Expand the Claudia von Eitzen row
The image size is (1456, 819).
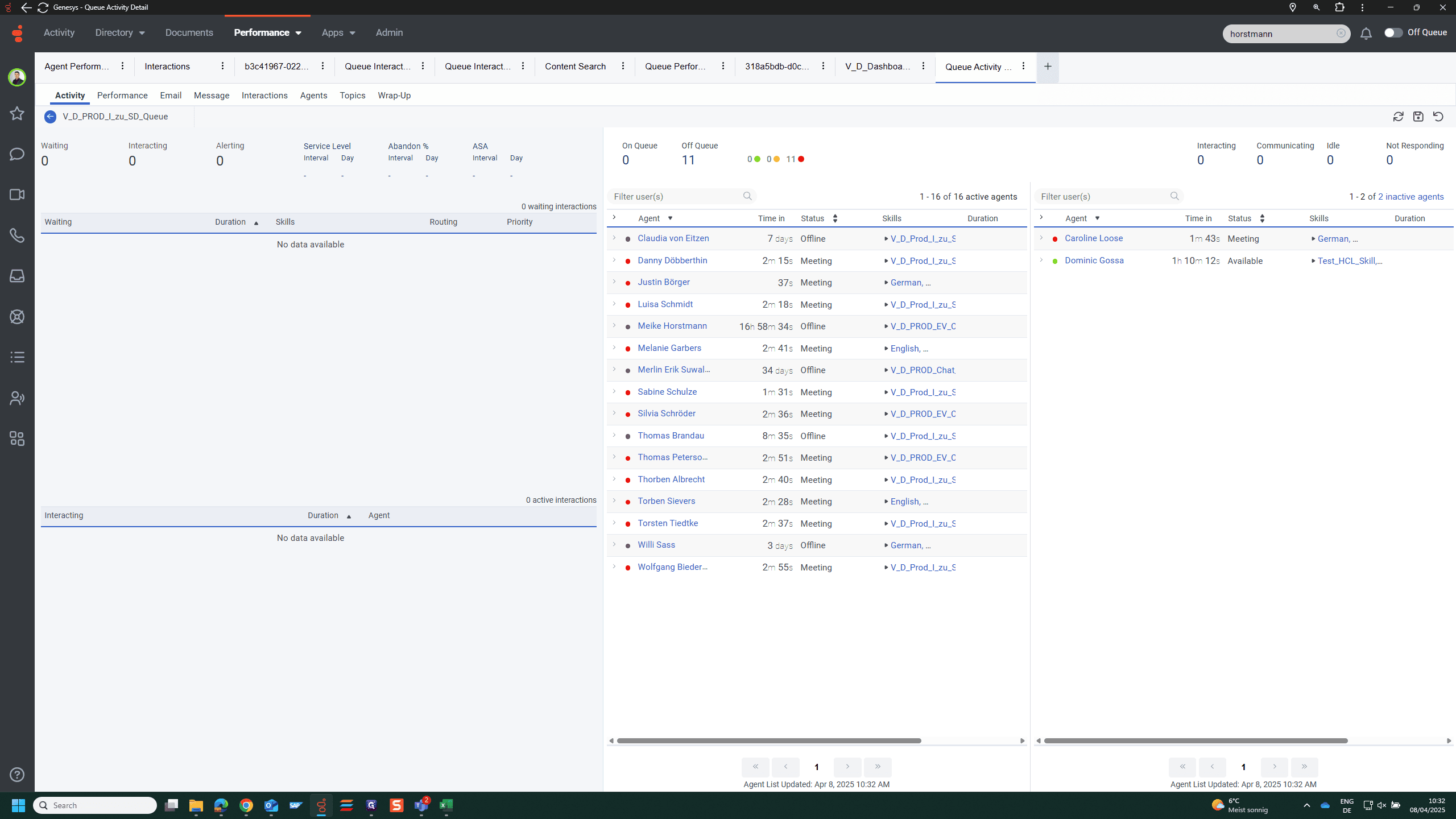(614, 238)
